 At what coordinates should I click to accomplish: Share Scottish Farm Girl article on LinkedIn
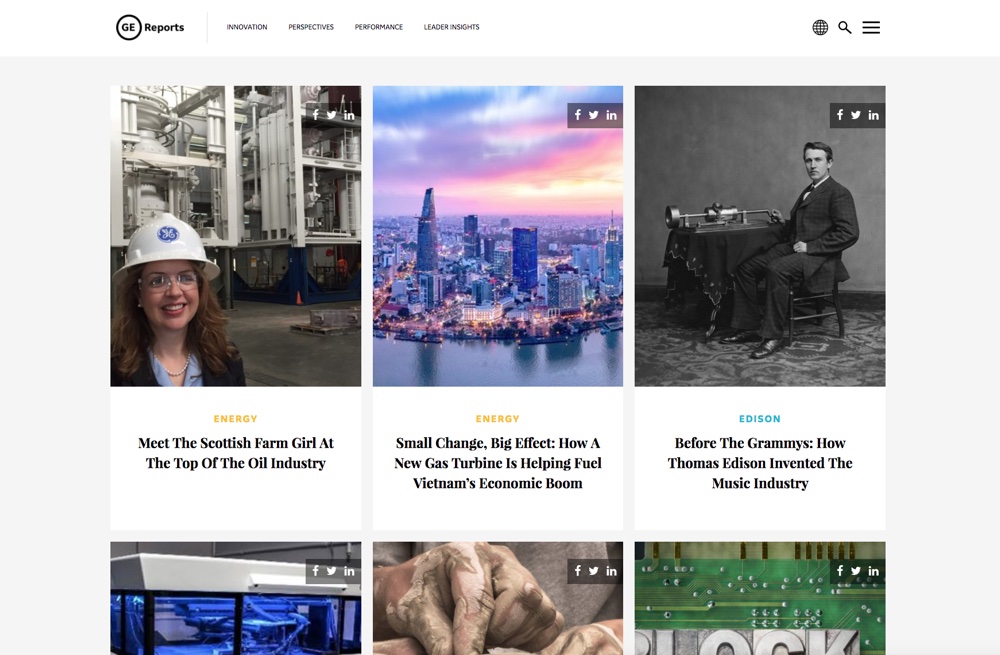[349, 115]
